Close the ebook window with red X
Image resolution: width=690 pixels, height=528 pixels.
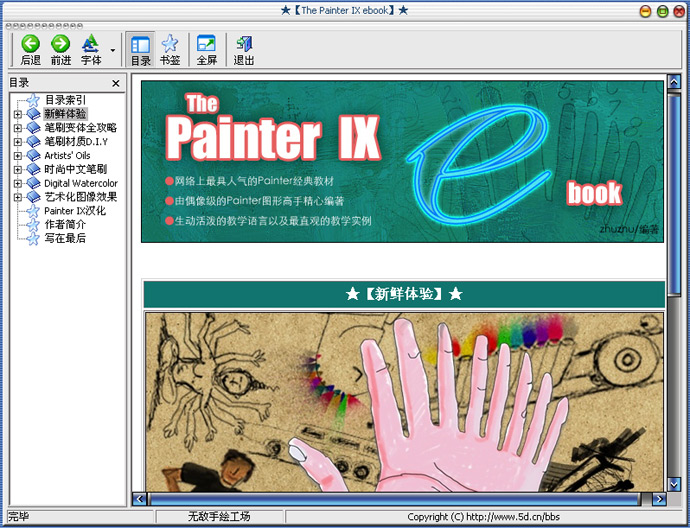[679, 11]
